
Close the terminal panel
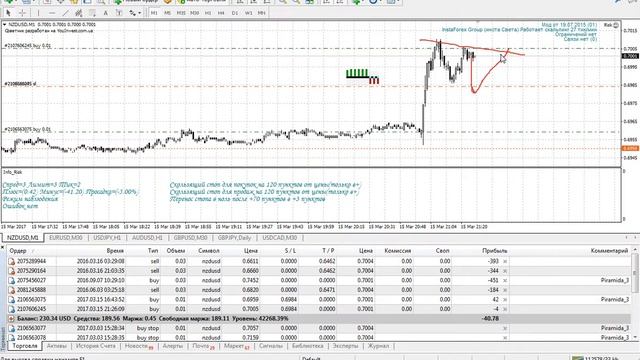point(2,247)
